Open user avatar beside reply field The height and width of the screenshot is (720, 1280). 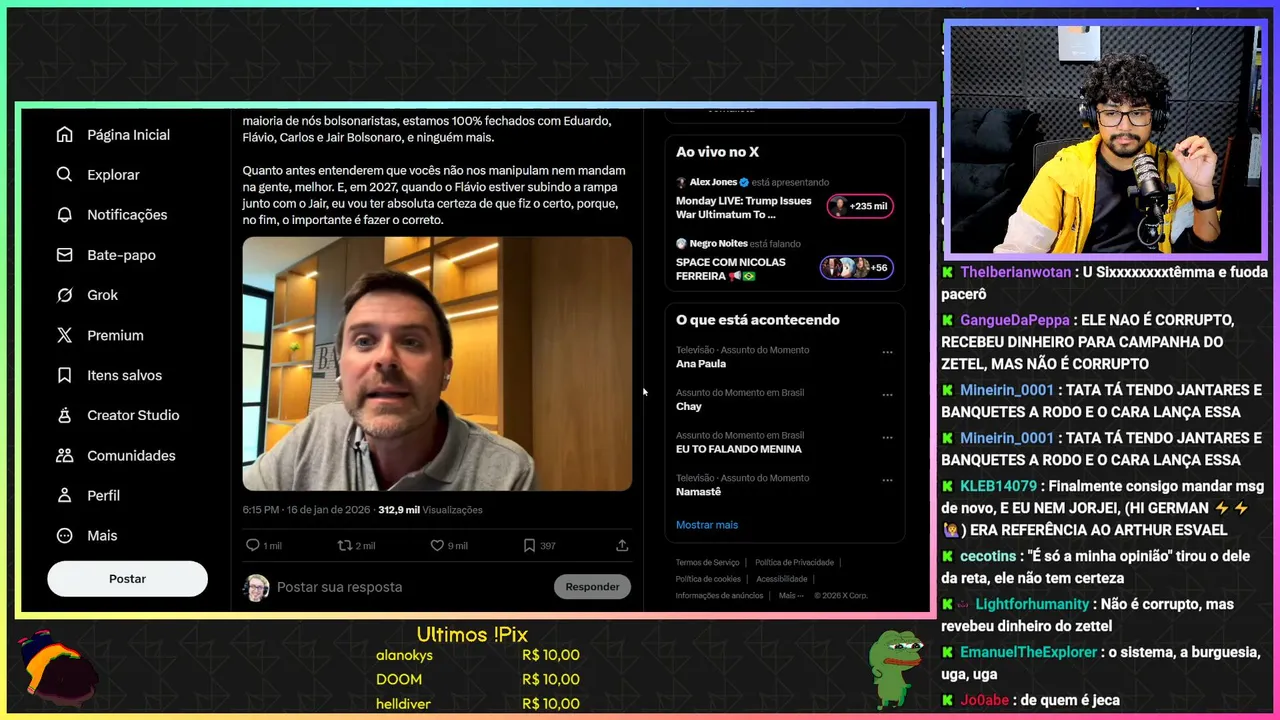[257, 587]
